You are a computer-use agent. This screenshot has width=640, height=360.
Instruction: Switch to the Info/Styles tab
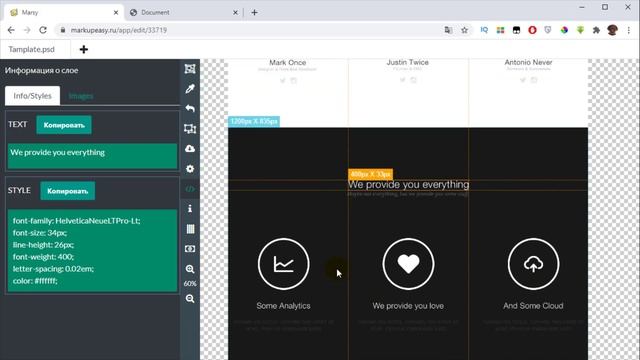click(x=32, y=96)
